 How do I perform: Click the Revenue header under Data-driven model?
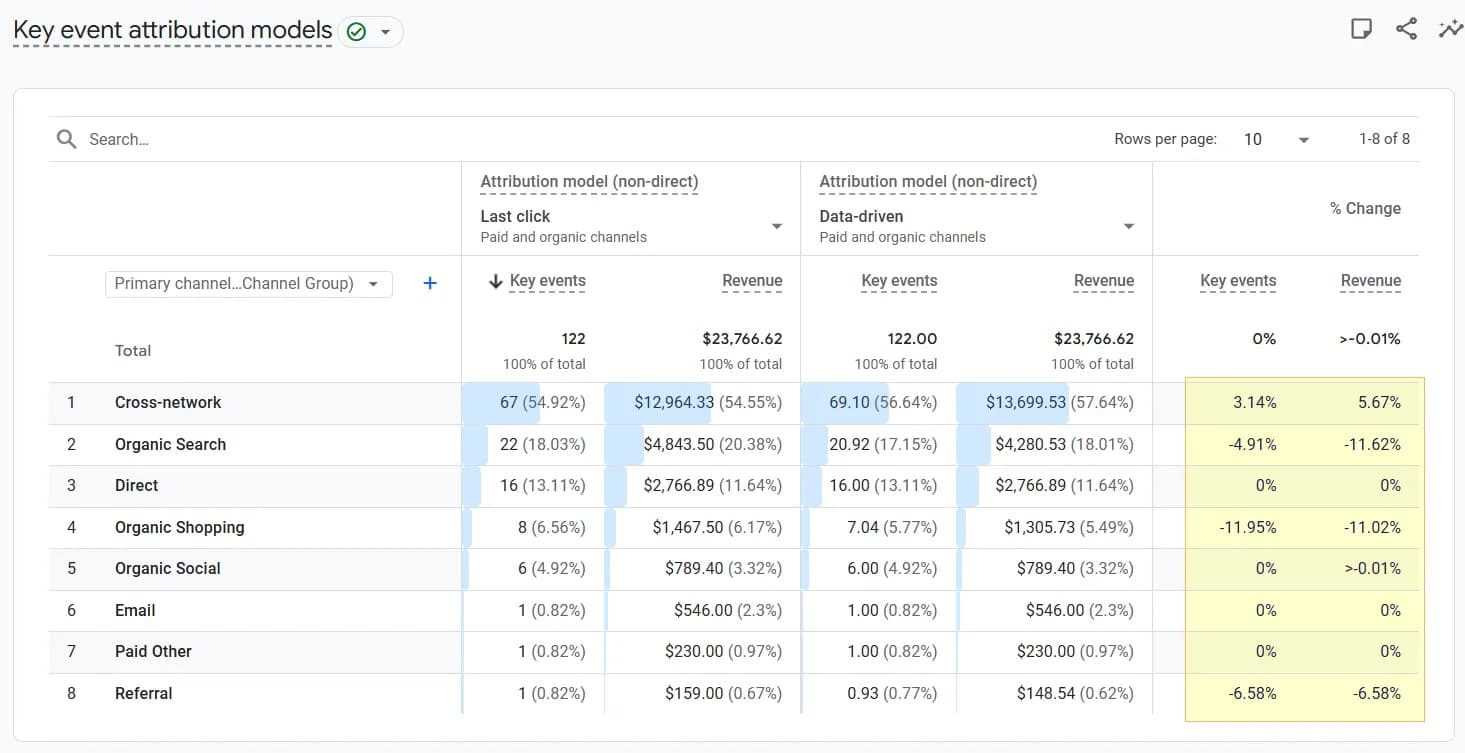tap(1104, 281)
